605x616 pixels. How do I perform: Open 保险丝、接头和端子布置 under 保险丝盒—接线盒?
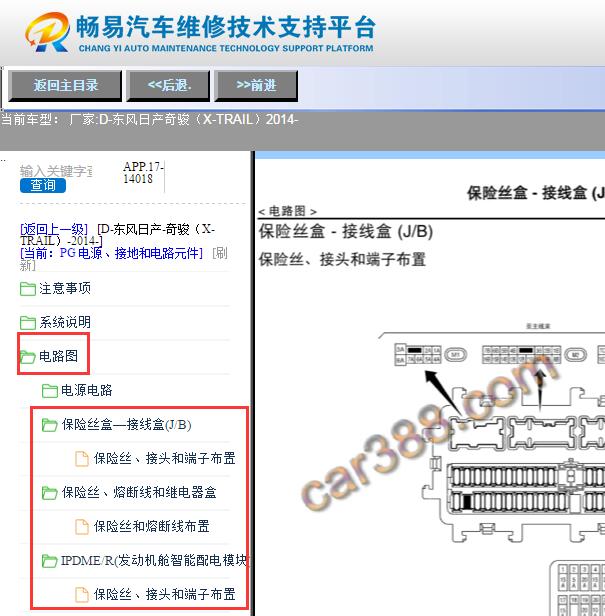click(165, 458)
